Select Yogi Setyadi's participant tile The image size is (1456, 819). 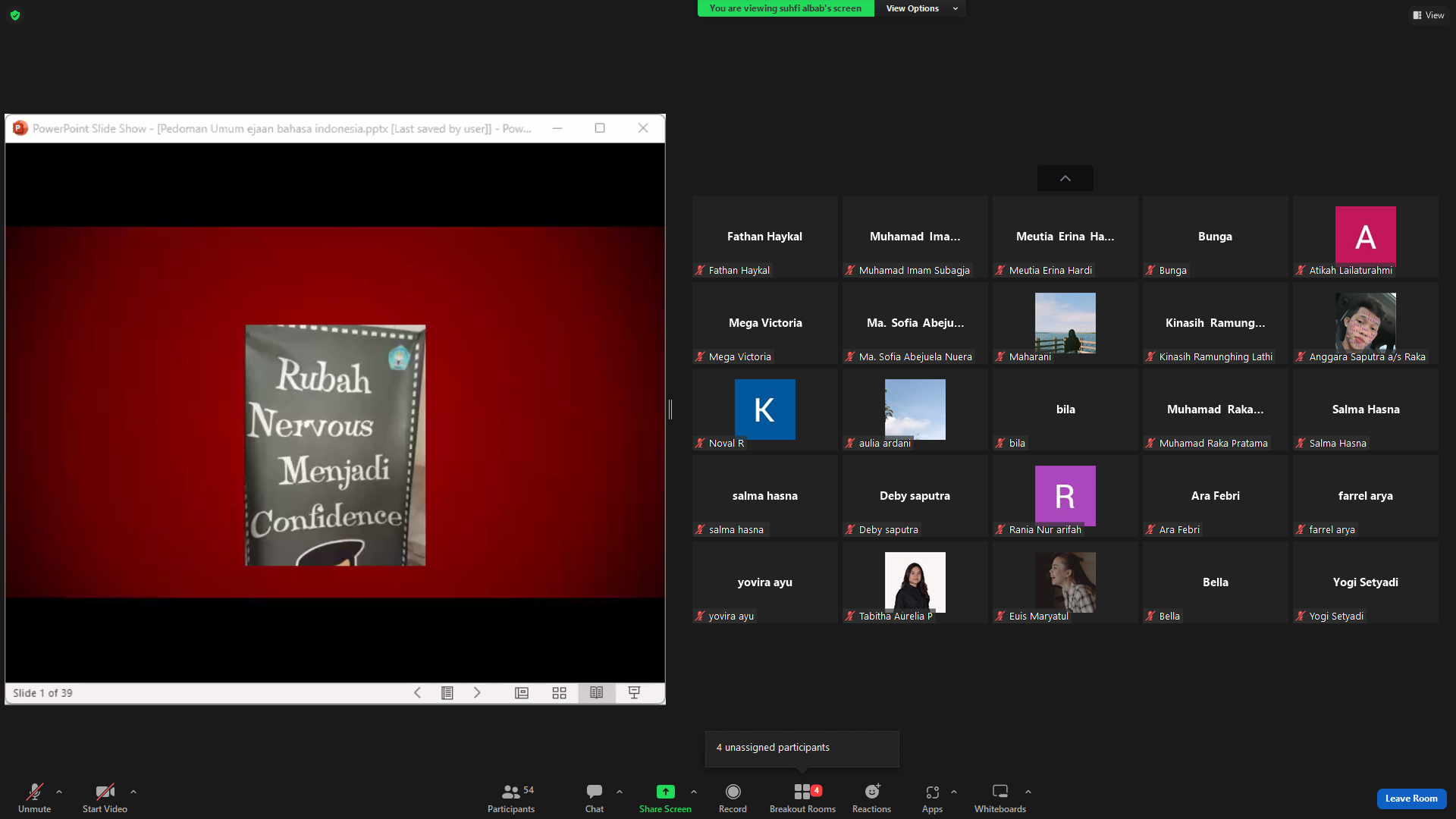click(x=1366, y=582)
